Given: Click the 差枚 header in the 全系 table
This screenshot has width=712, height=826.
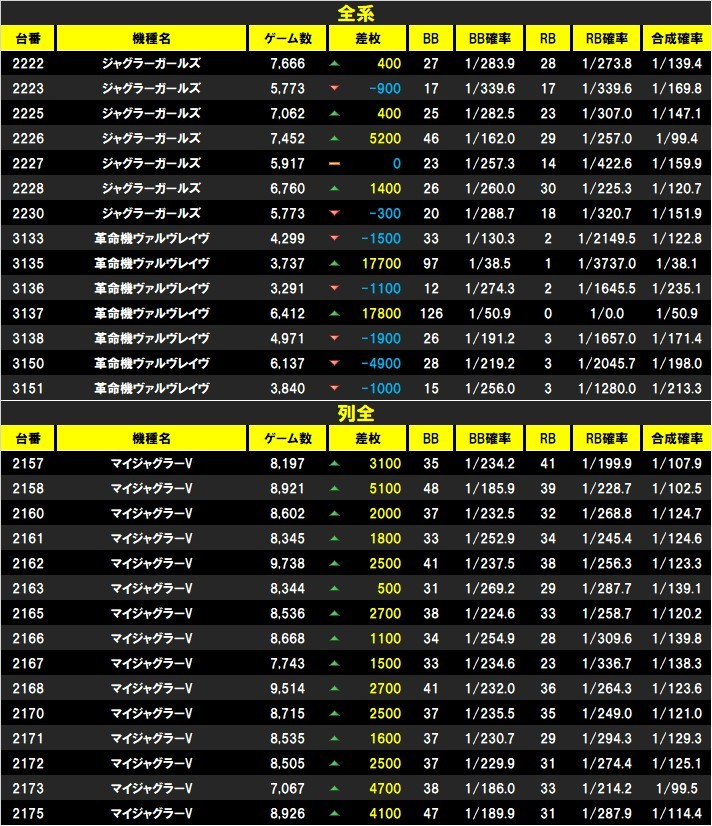Looking at the screenshot, I should (368, 38).
